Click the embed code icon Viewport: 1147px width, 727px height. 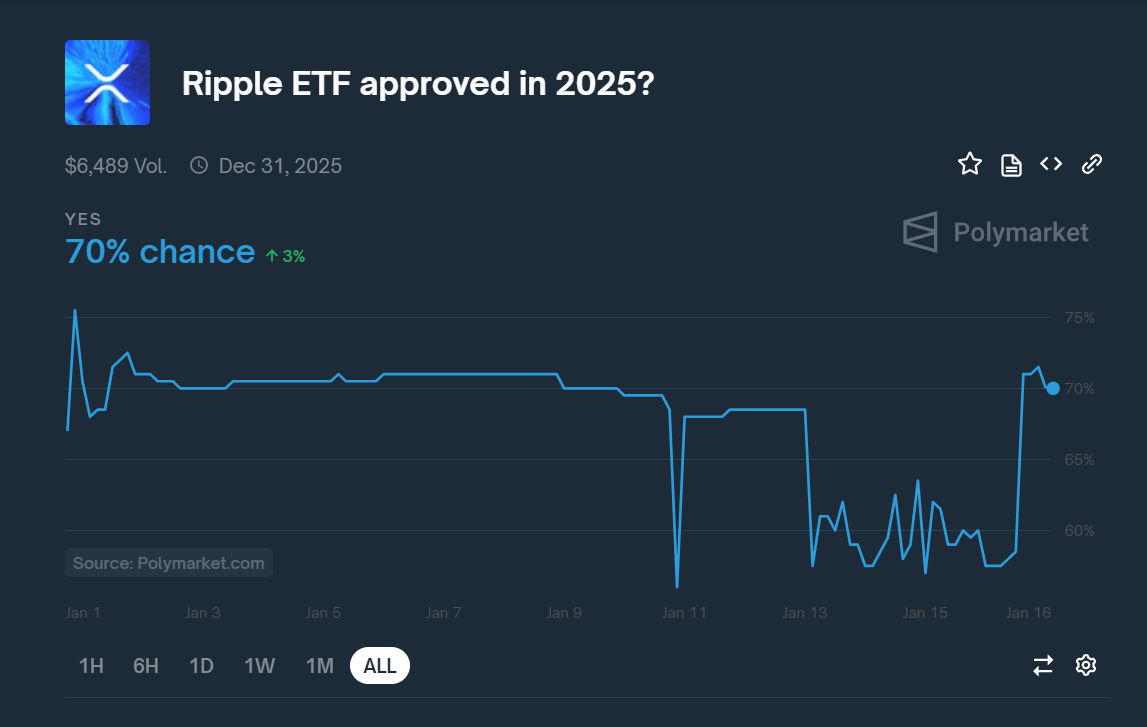click(1050, 163)
